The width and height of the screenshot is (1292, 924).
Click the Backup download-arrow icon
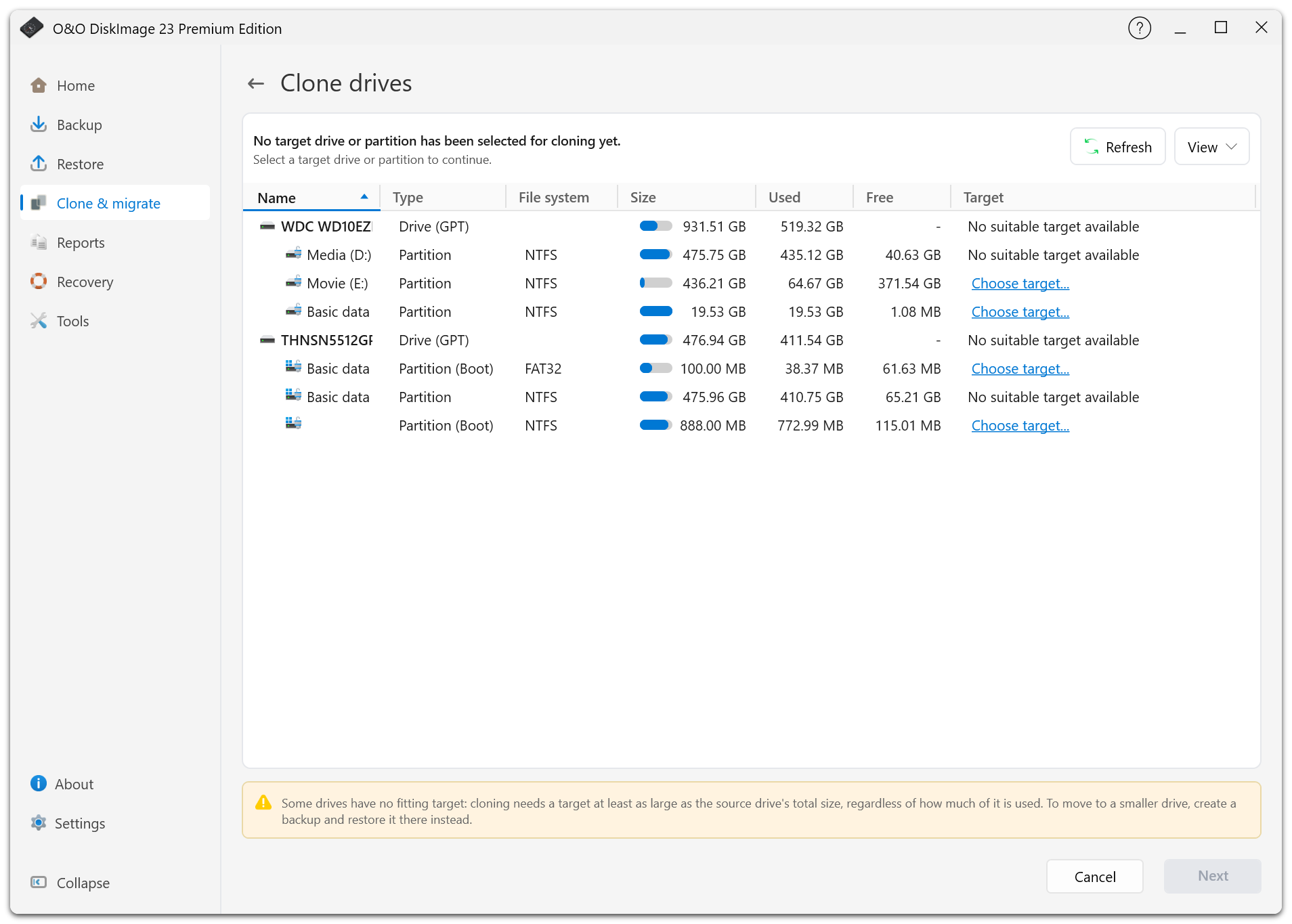click(x=39, y=125)
